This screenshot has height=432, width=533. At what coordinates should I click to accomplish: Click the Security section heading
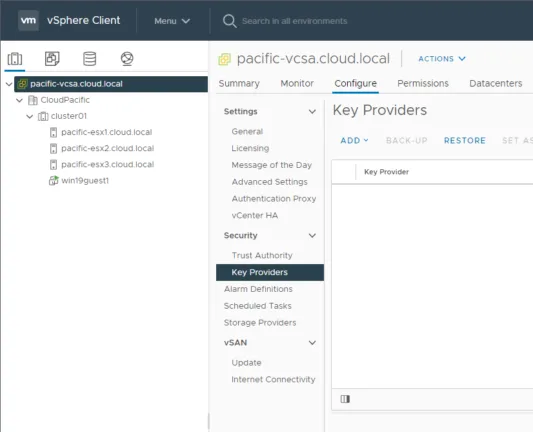[240, 236]
